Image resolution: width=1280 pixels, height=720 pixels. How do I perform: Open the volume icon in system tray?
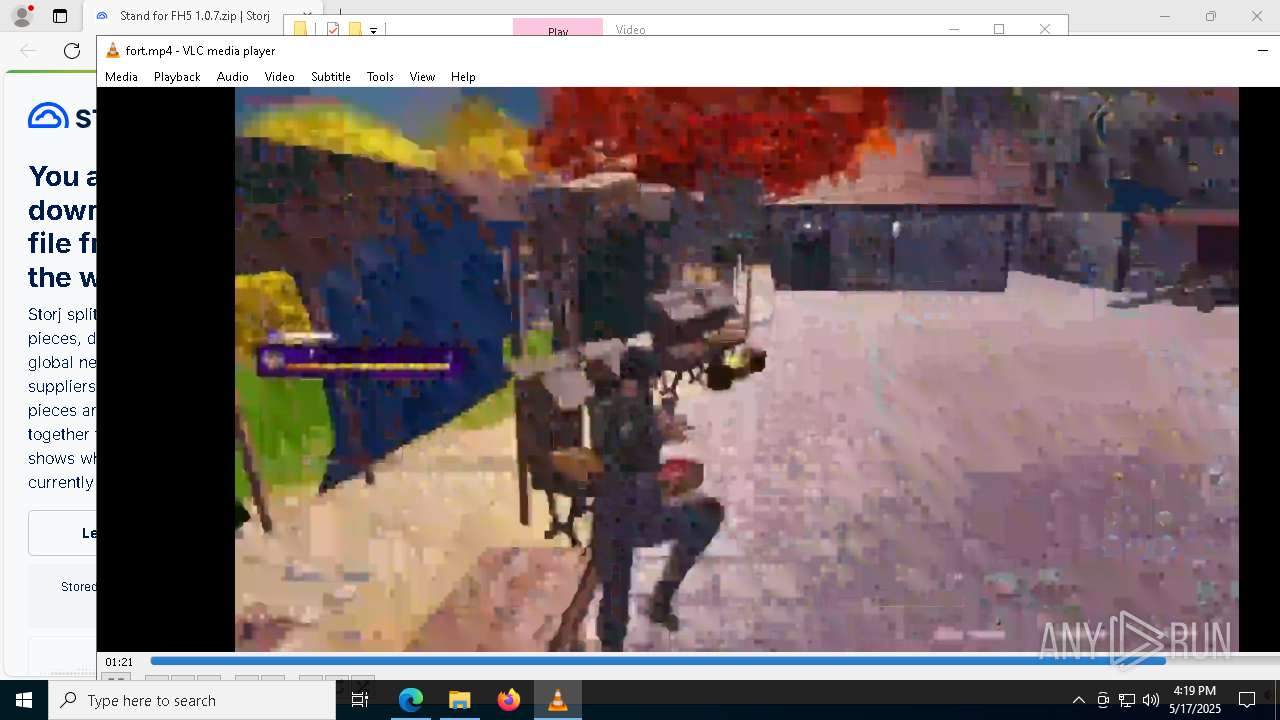pyautogui.click(x=1151, y=700)
